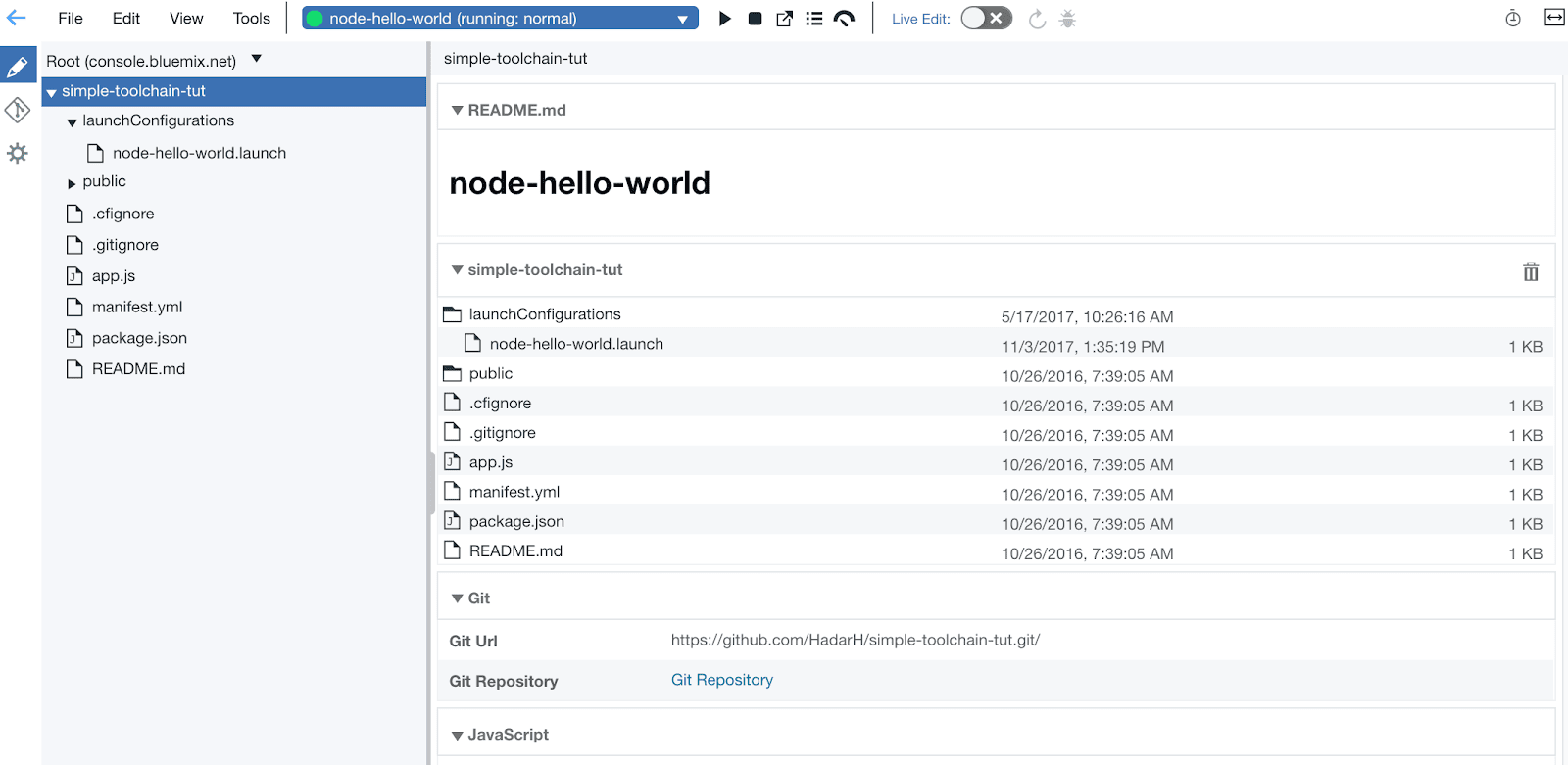
Task: Collapse the Git section
Action: click(457, 598)
